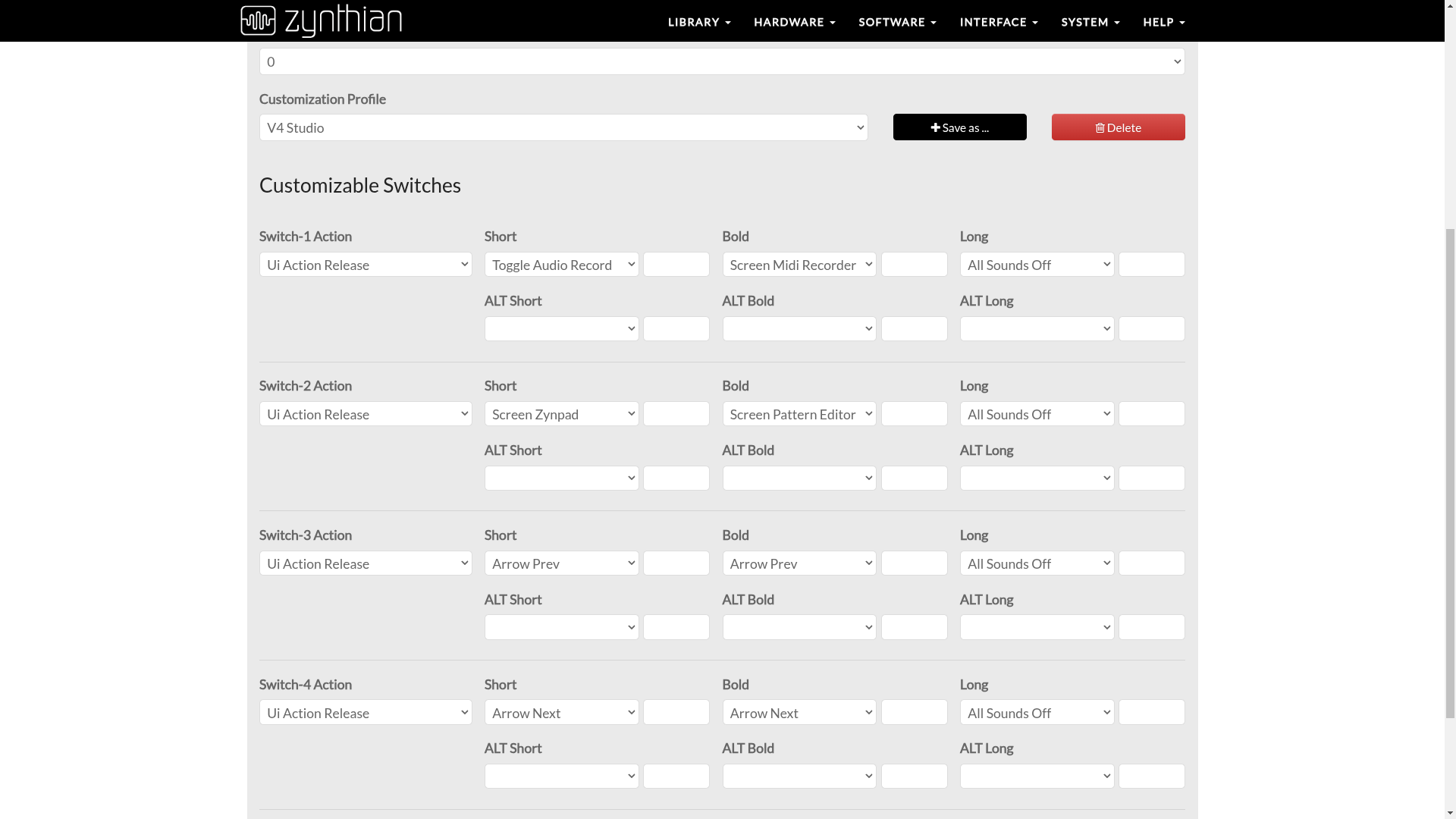
Task: Open Switch-1 ALT Long dropdown
Action: (x=1037, y=329)
